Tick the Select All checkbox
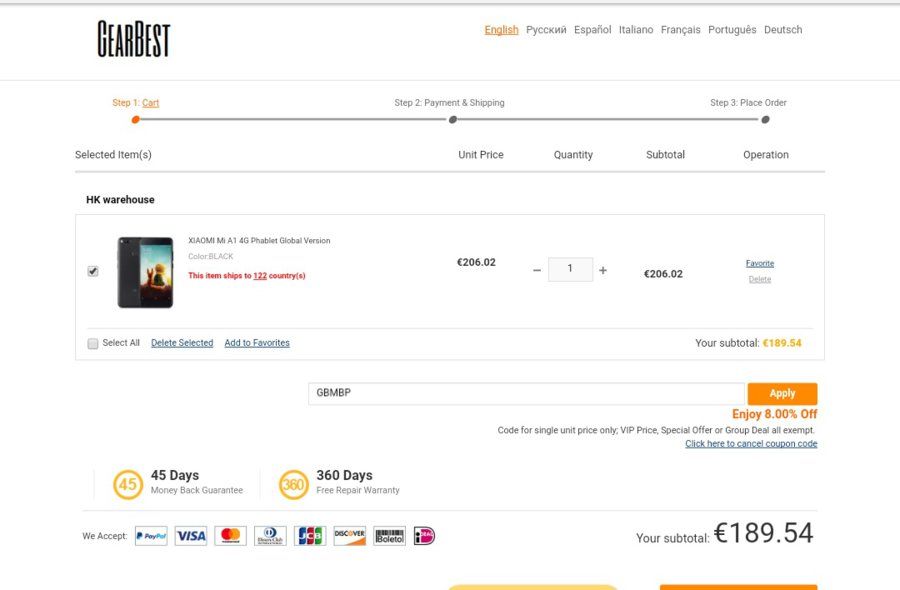The width and height of the screenshot is (900, 590). (x=93, y=343)
